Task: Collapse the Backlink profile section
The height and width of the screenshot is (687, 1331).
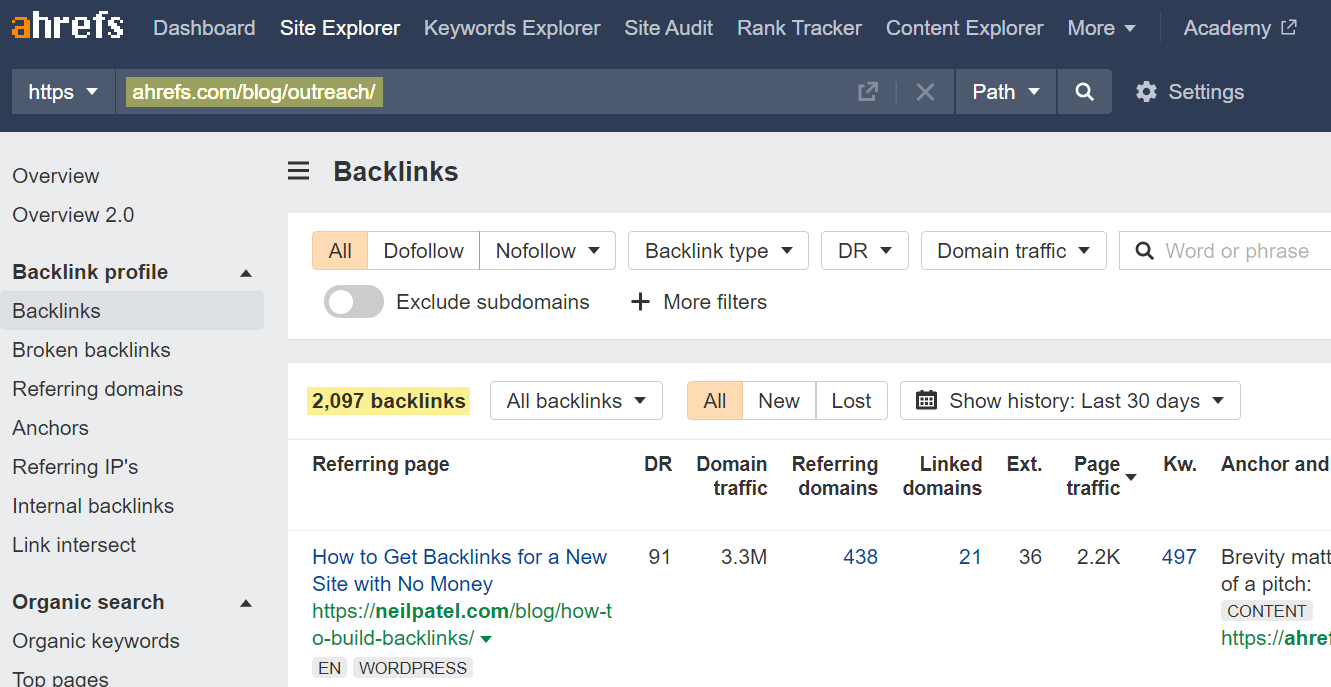Action: pos(246,273)
